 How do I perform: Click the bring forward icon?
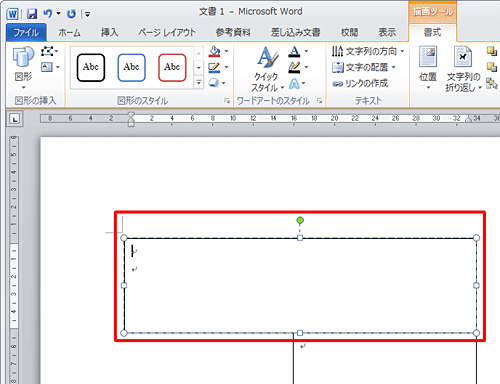coord(492,51)
